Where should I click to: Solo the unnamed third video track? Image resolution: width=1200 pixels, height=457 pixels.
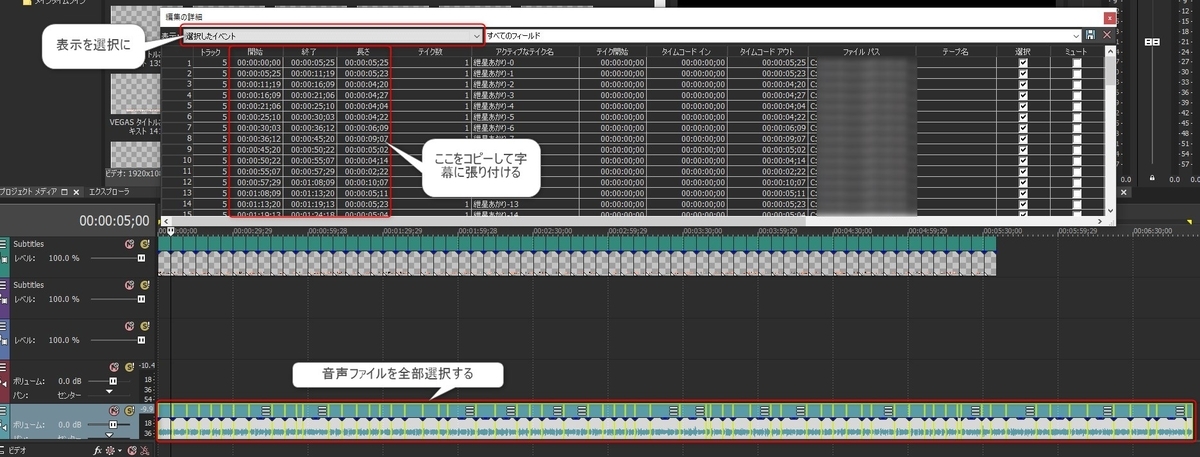(145, 326)
